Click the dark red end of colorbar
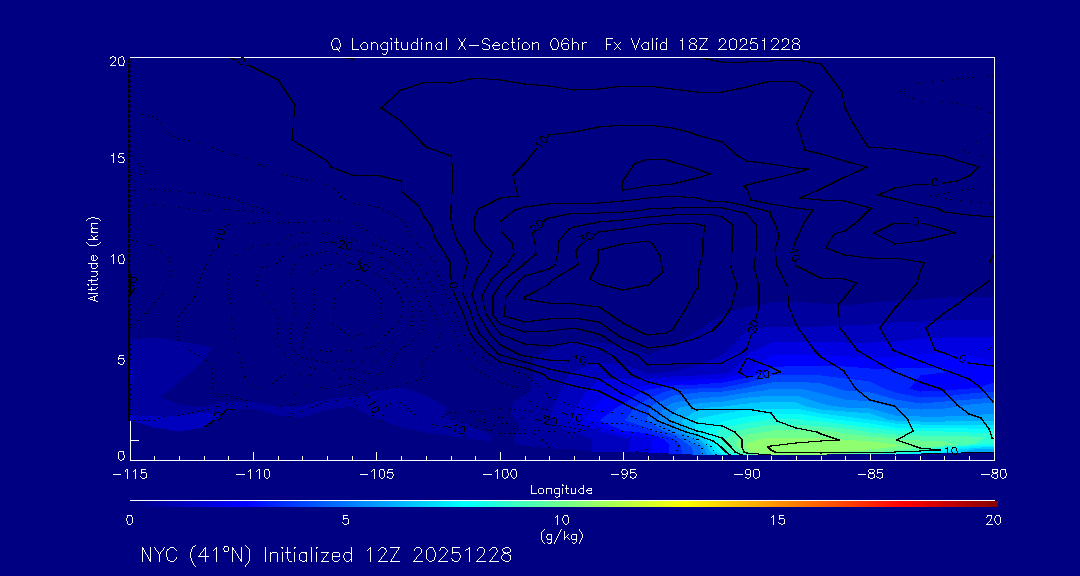1080x576 pixels. click(988, 504)
